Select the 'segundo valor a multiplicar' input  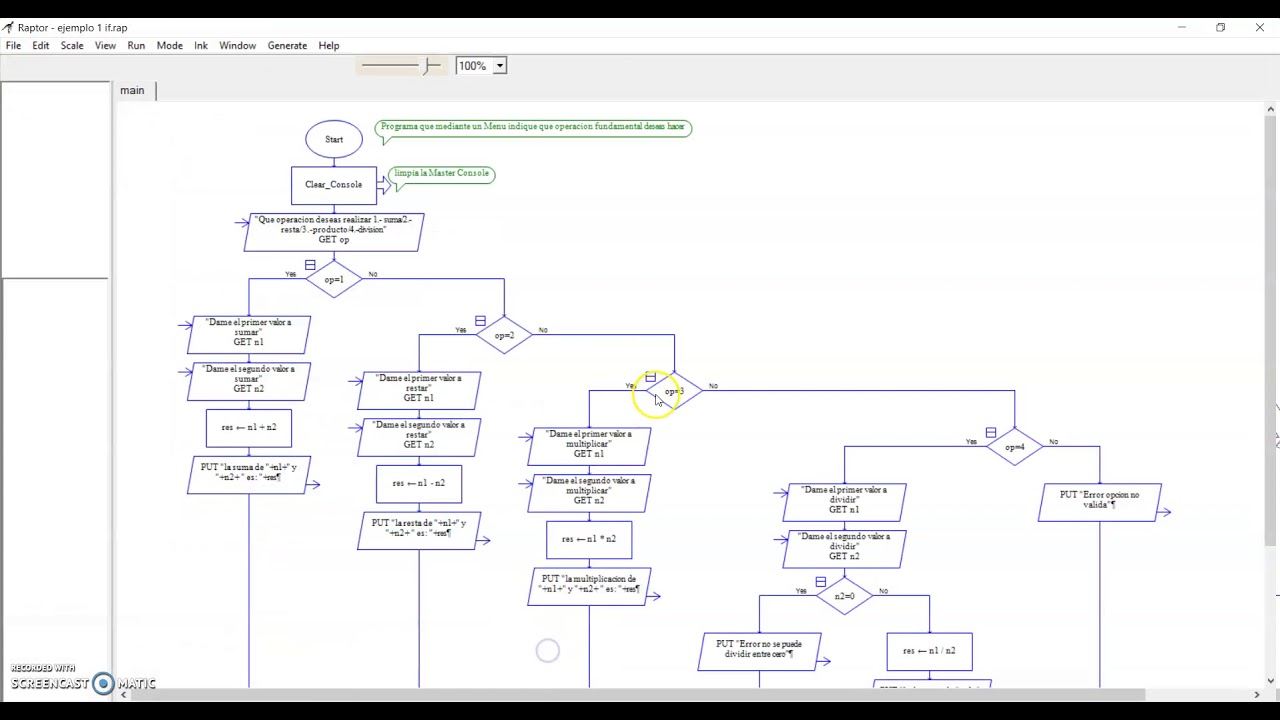(x=589, y=492)
